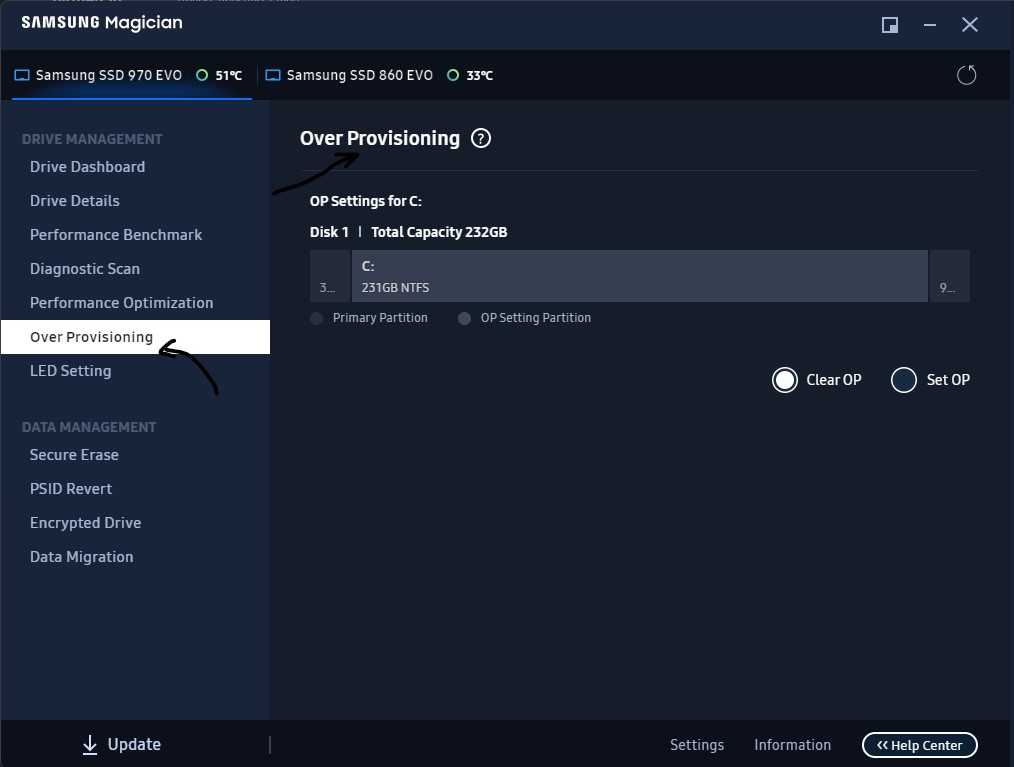Click the Help Center button
This screenshot has width=1014, height=767.
point(920,745)
